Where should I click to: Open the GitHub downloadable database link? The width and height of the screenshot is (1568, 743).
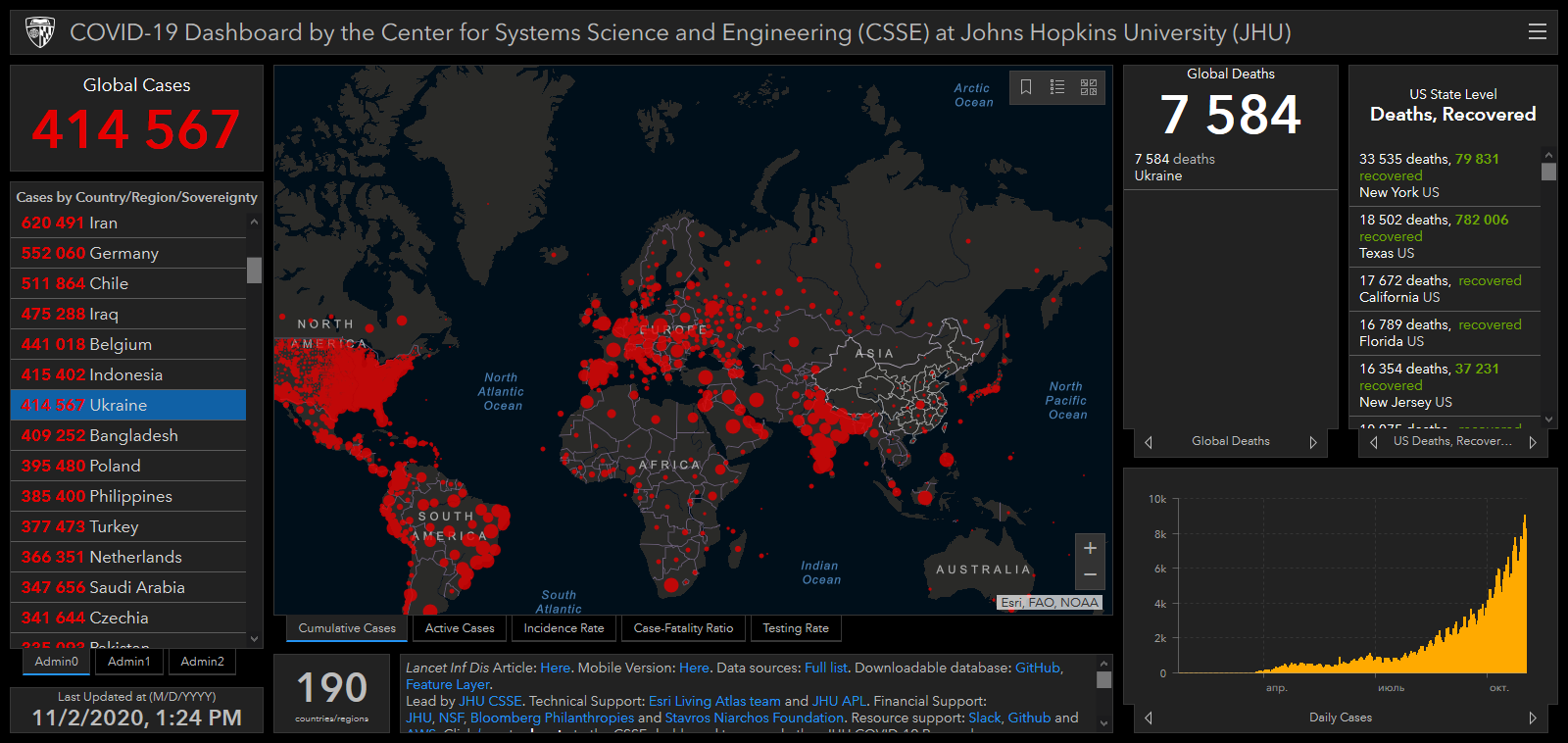click(1038, 668)
